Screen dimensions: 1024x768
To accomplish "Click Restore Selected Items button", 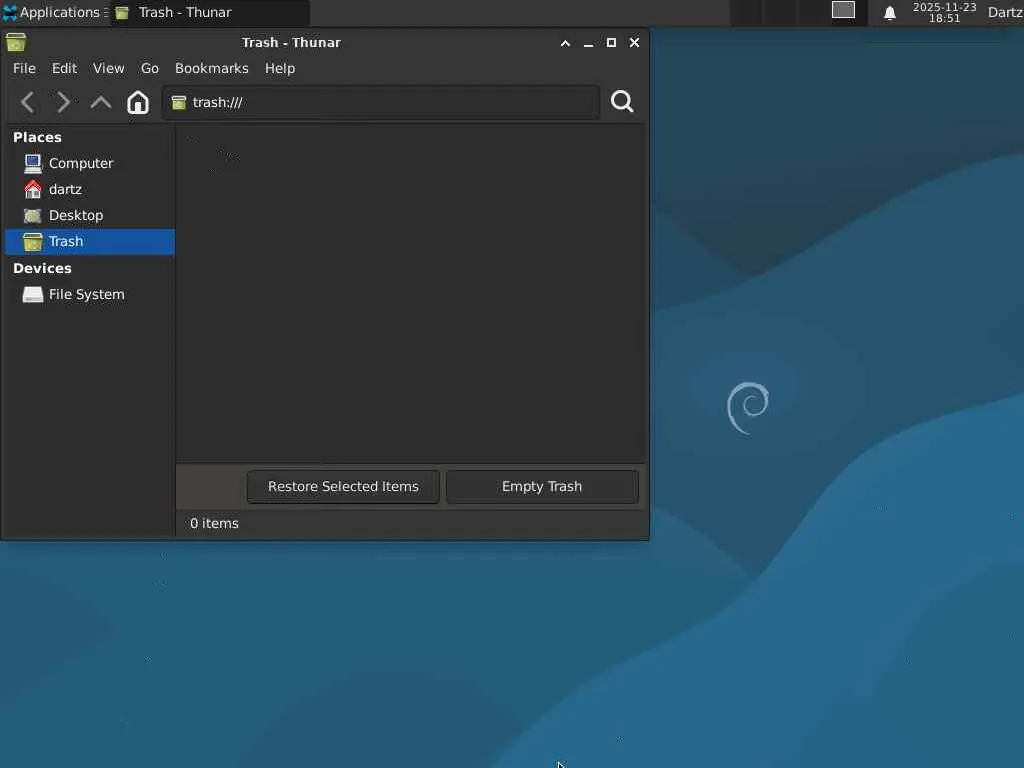I will coord(343,487).
